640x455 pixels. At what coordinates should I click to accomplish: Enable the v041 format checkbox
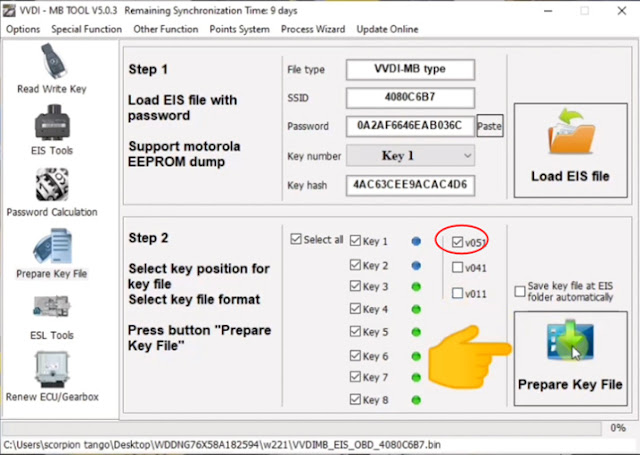[x=458, y=268]
